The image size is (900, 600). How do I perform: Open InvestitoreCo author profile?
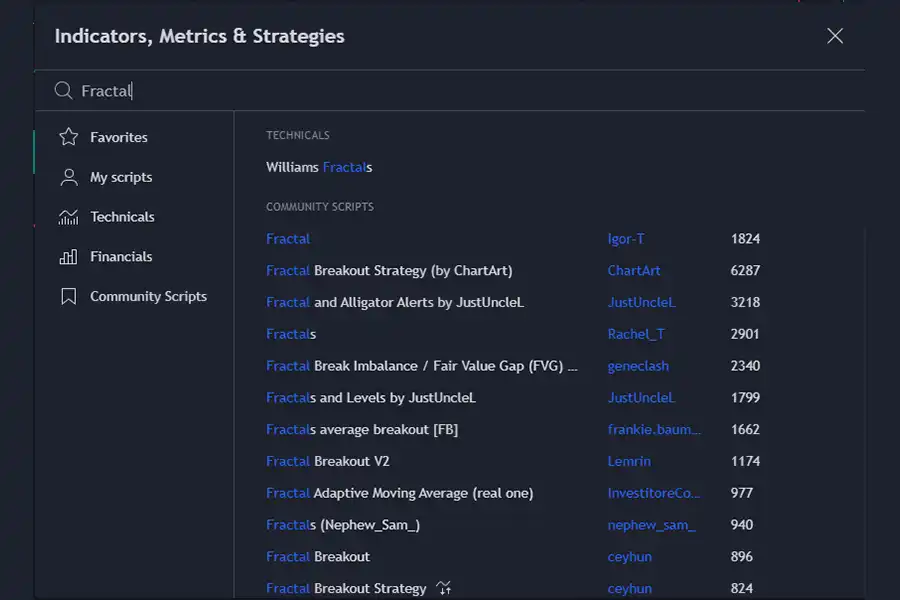pos(654,493)
